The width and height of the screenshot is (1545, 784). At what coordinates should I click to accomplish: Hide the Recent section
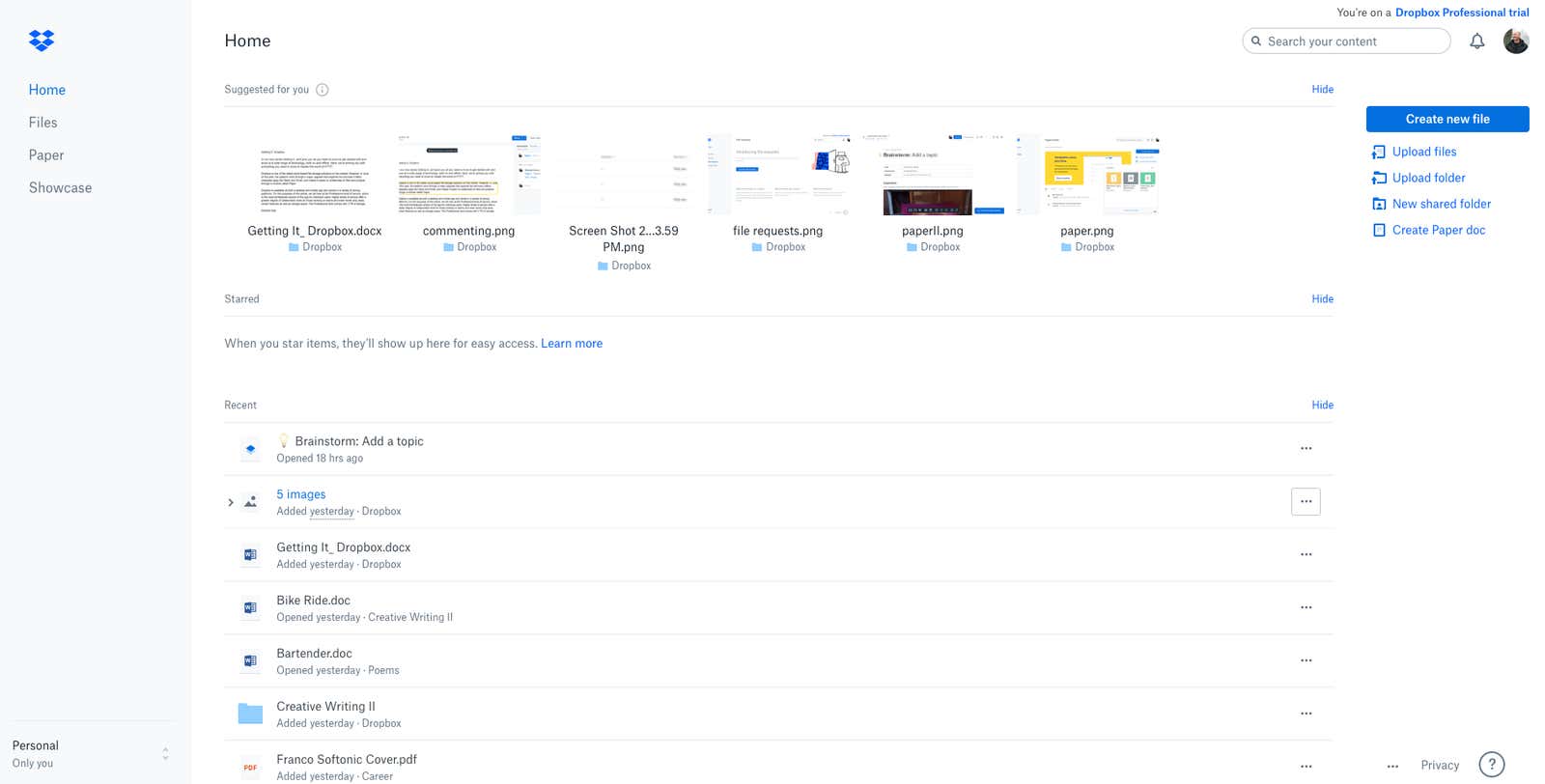tap(1322, 406)
